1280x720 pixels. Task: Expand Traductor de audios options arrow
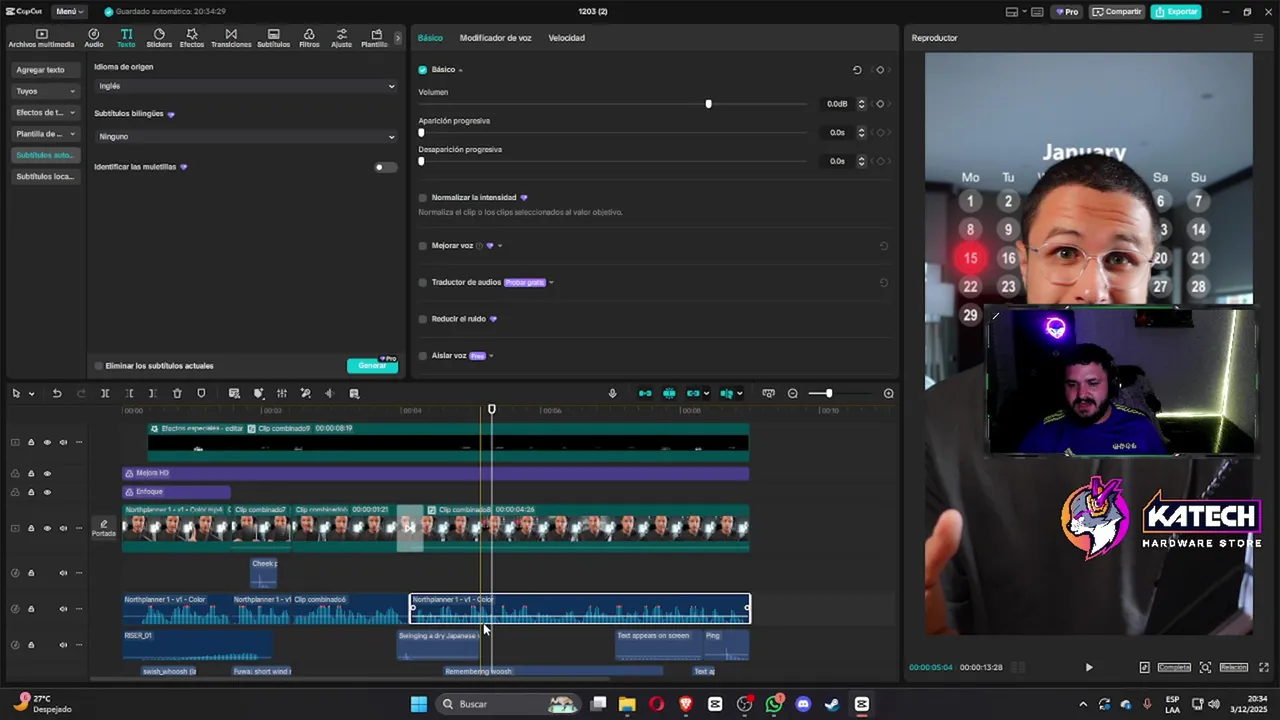coord(551,282)
